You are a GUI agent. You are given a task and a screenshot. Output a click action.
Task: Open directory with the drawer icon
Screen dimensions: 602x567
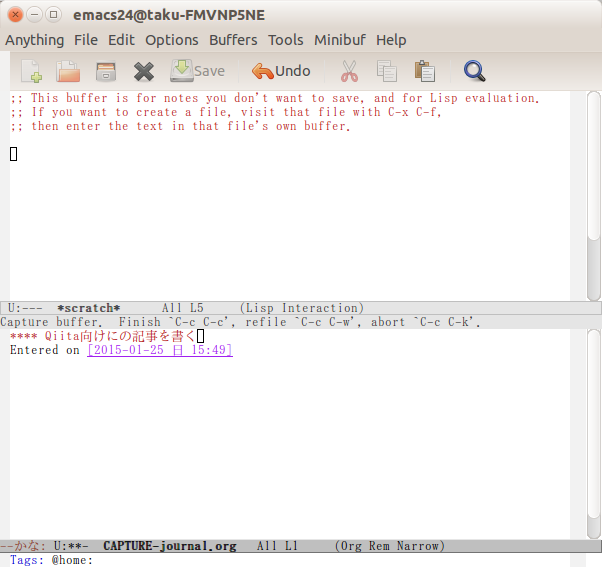pyautogui.click(x=106, y=72)
